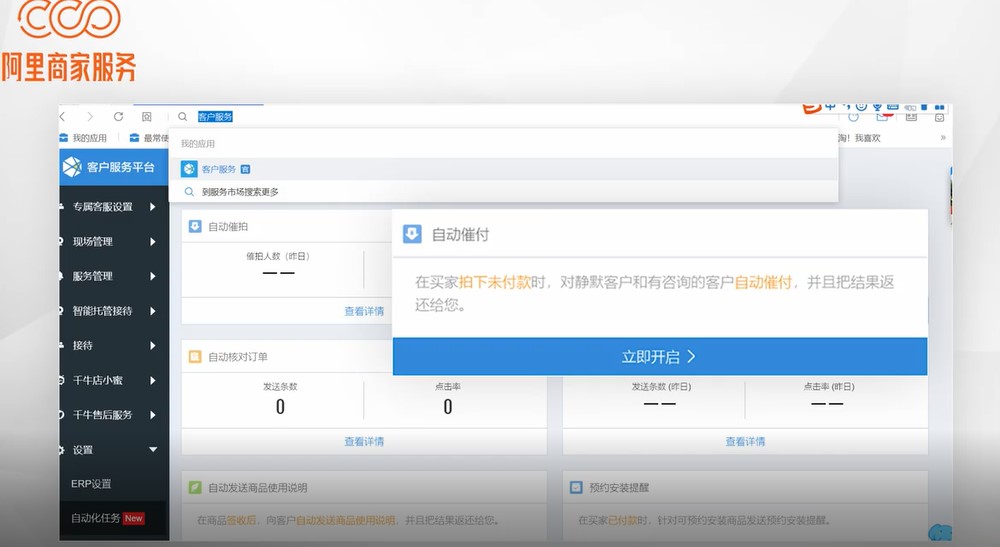Choose the 客户服务 suggestion text
This screenshot has width=1000, height=547.
[219, 170]
